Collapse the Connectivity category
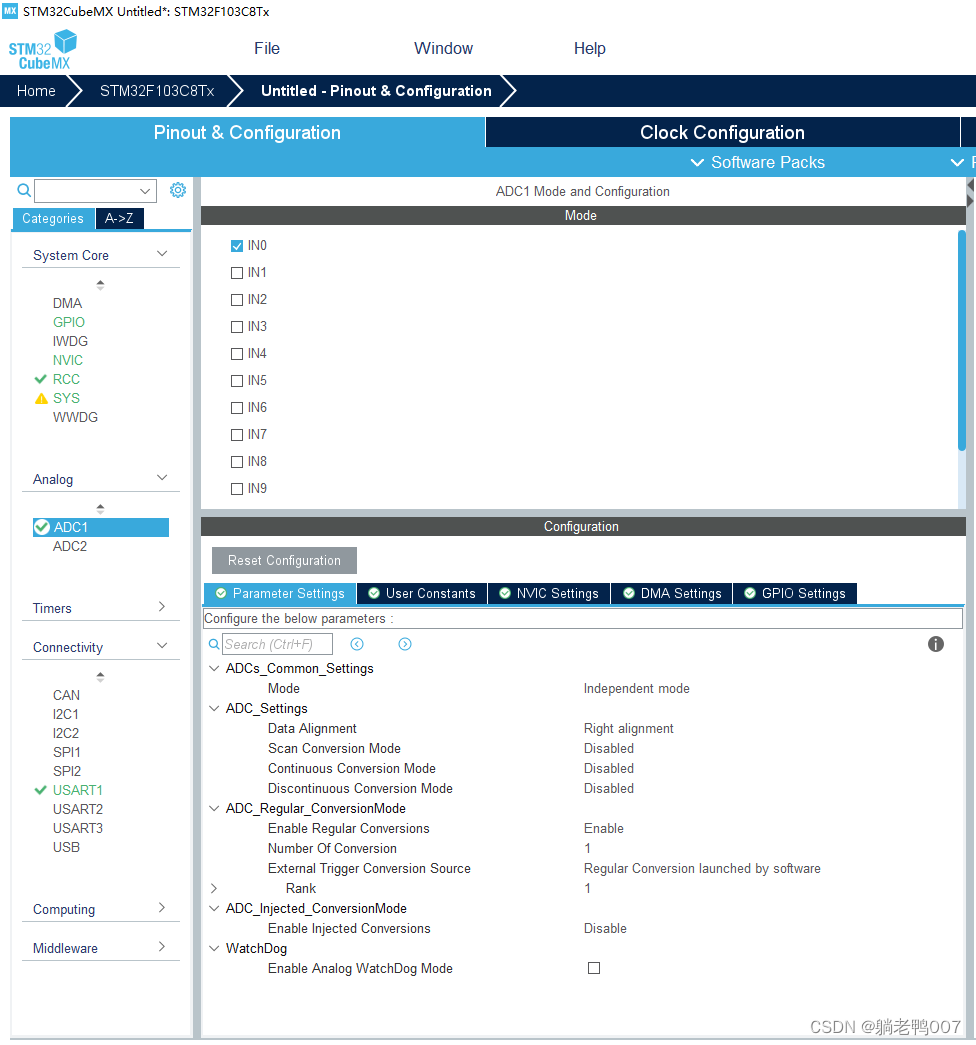The width and height of the screenshot is (976, 1045). 161,646
